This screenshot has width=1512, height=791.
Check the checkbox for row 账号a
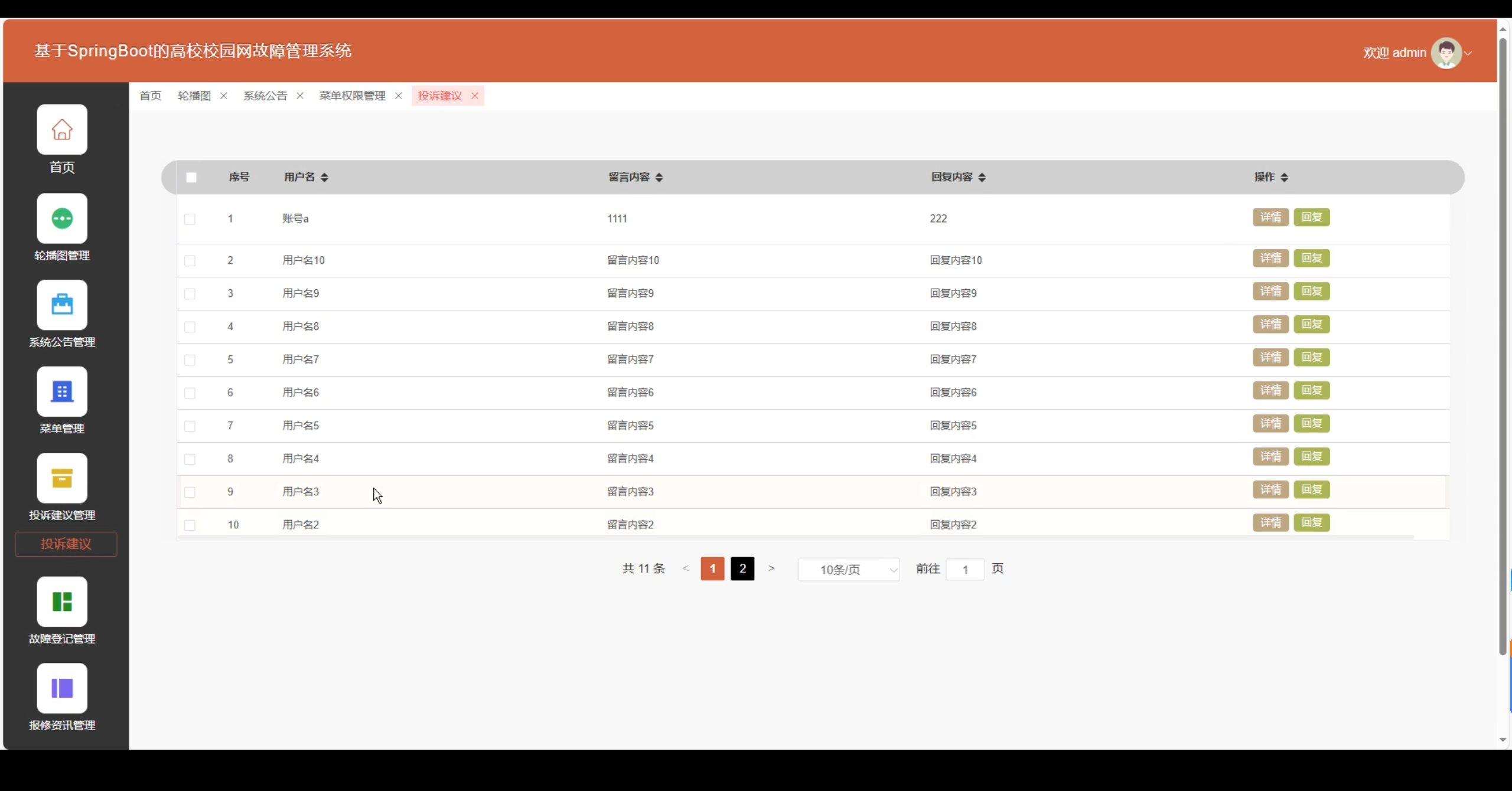coord(190,219)
